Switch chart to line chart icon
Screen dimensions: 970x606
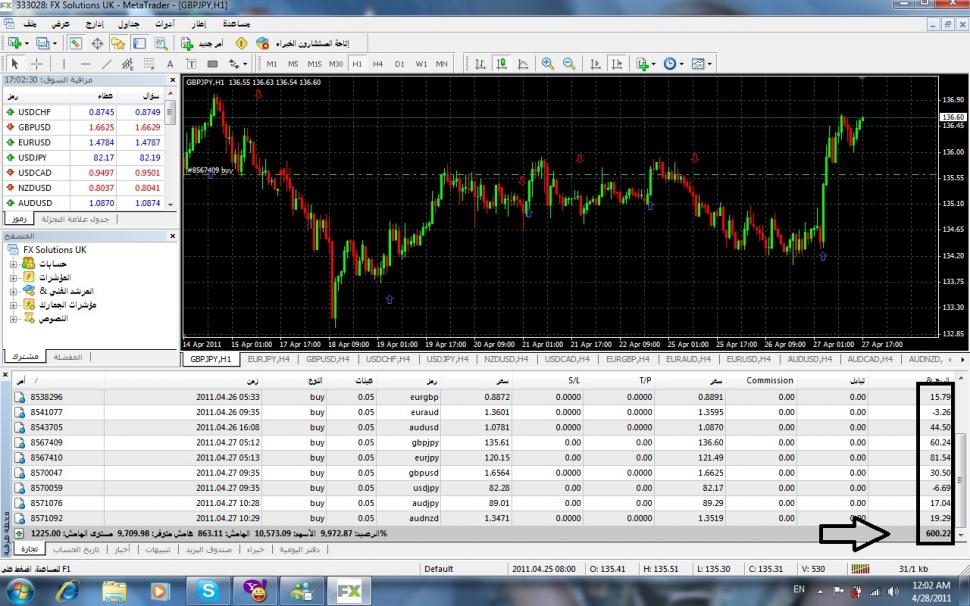(x=522, y=63)
